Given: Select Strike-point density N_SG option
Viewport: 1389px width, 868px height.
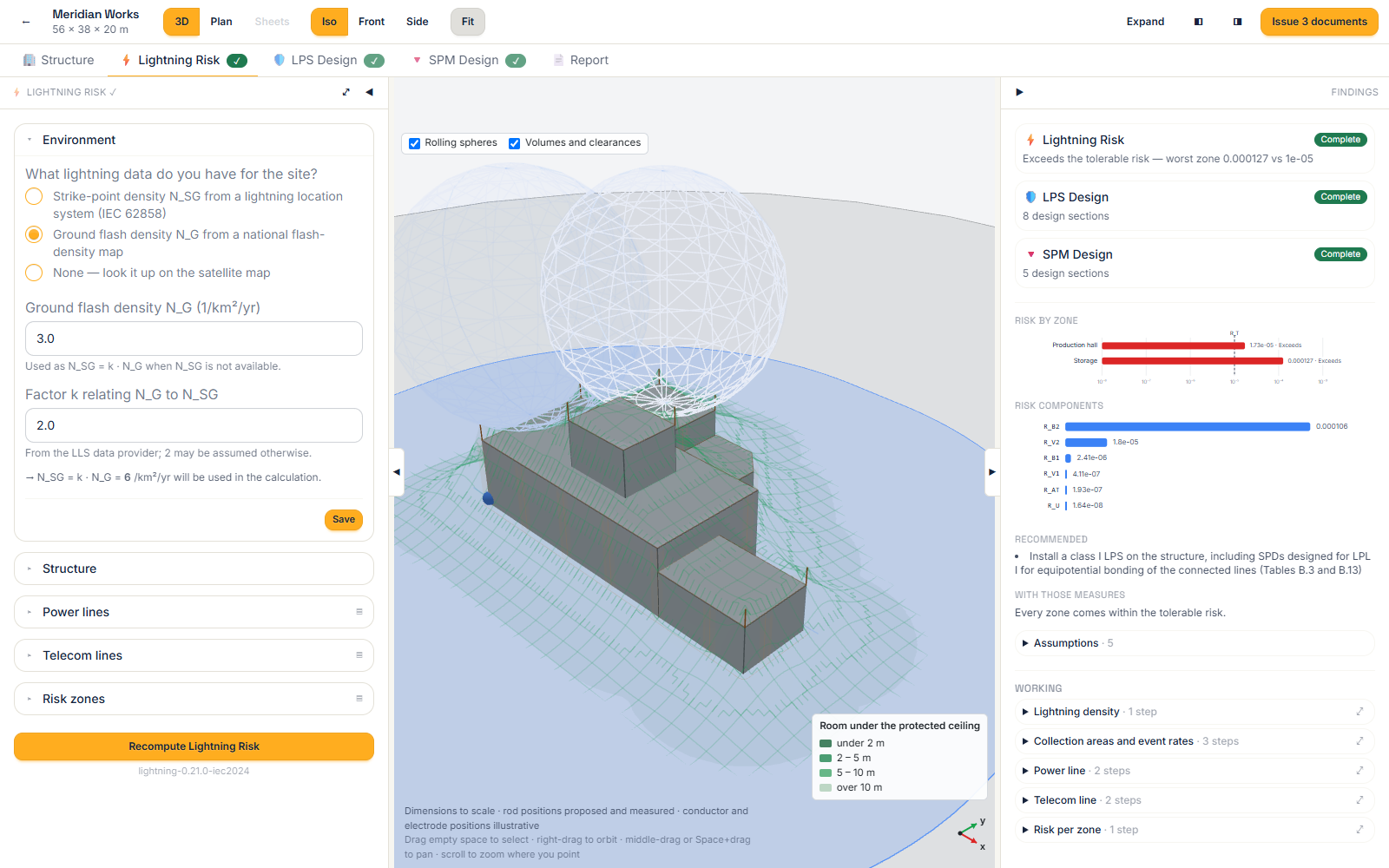Looking at the screenshot, I should point(34,197).
